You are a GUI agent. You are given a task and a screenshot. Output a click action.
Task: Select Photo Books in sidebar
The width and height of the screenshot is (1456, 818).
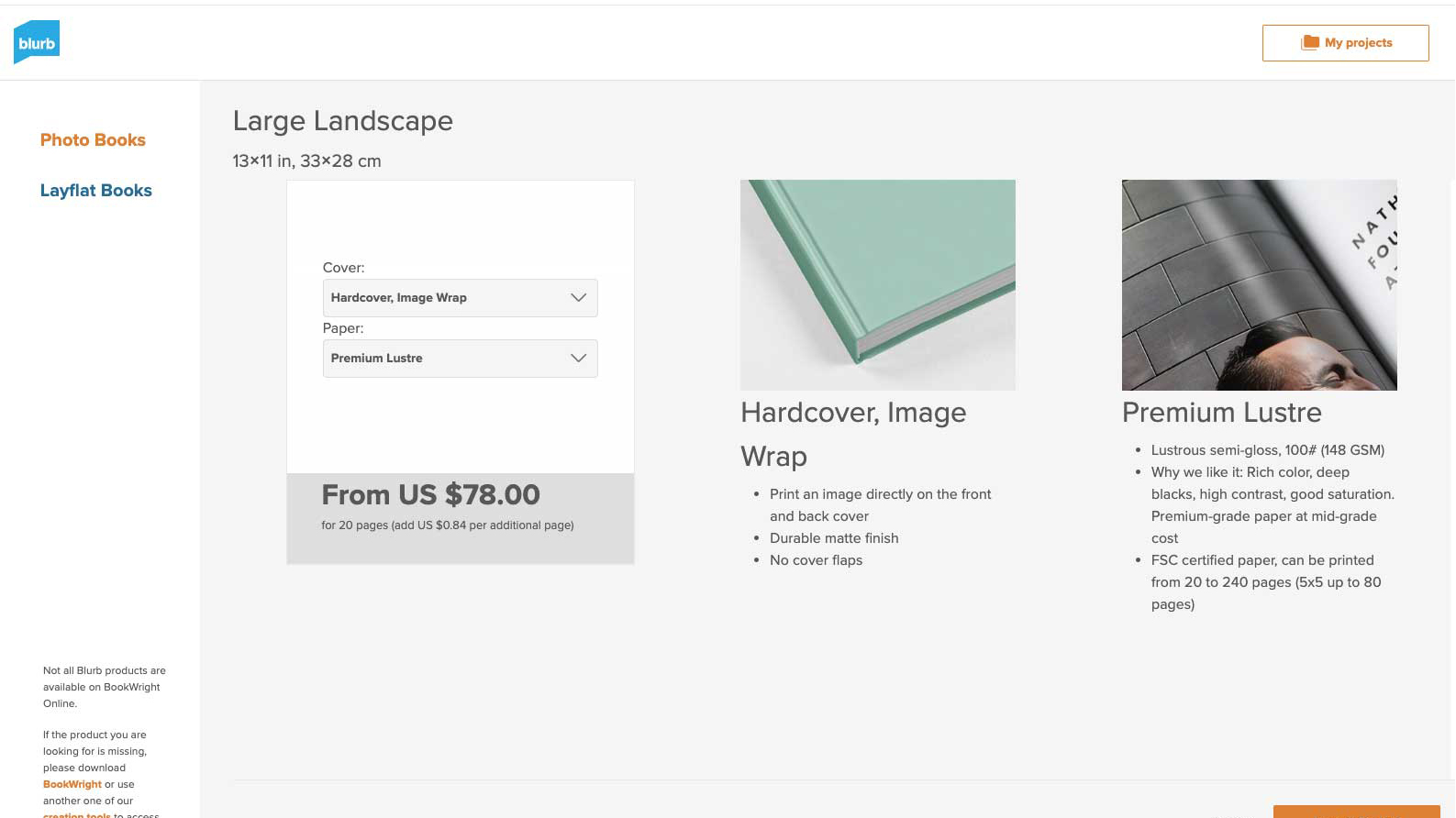click(x=93, y=140)
